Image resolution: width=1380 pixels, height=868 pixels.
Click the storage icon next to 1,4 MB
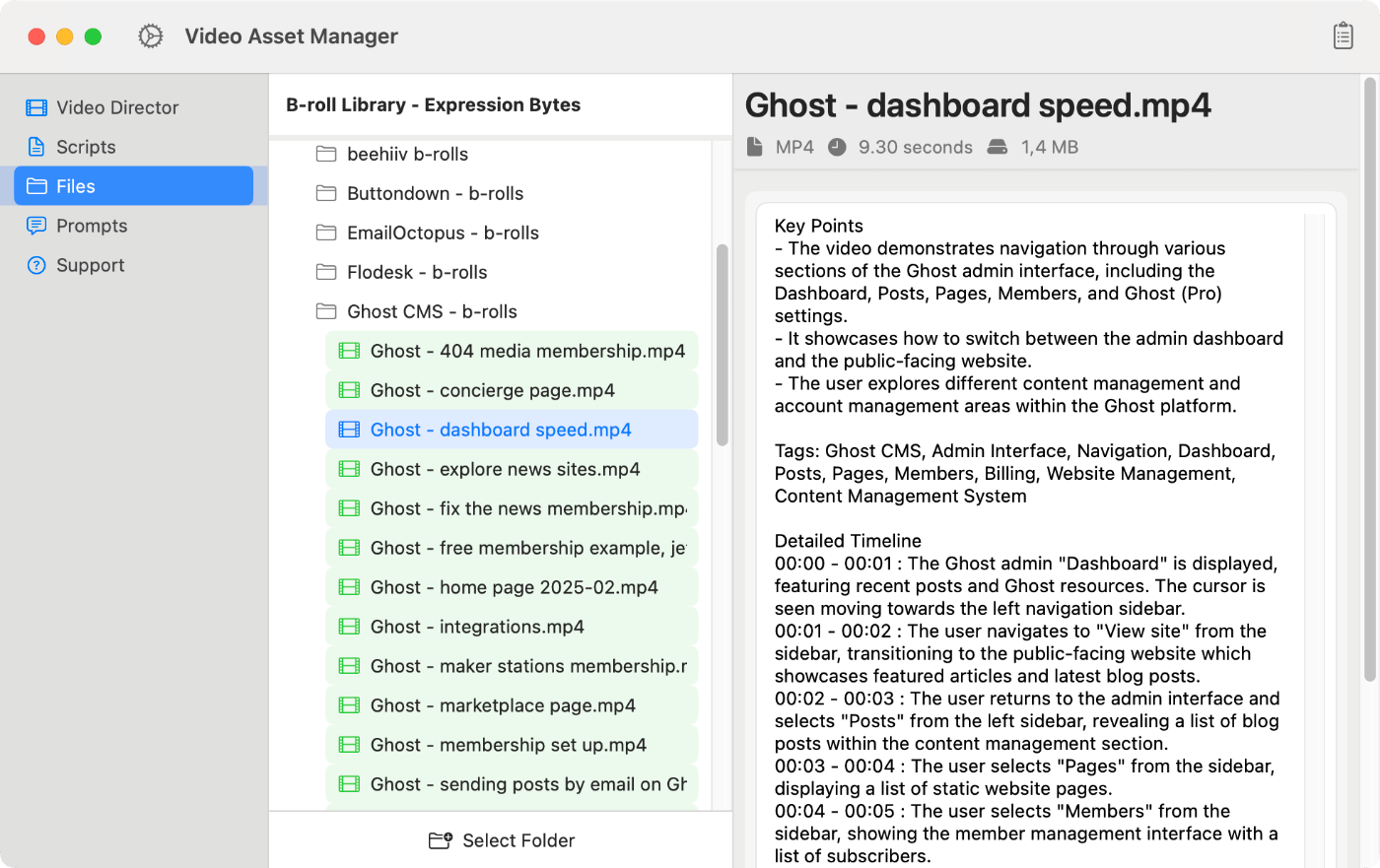coord(997,146)
